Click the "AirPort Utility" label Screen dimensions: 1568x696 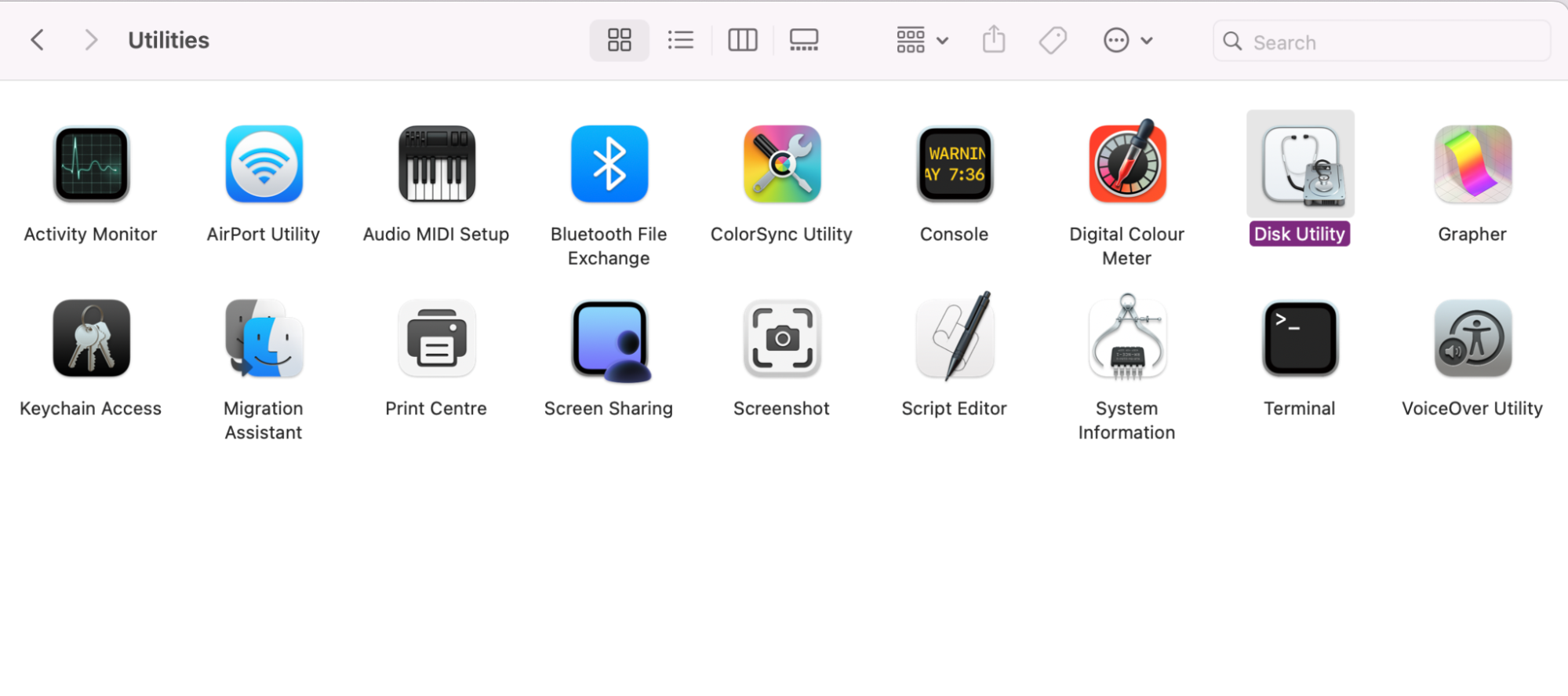click(264, 234)
